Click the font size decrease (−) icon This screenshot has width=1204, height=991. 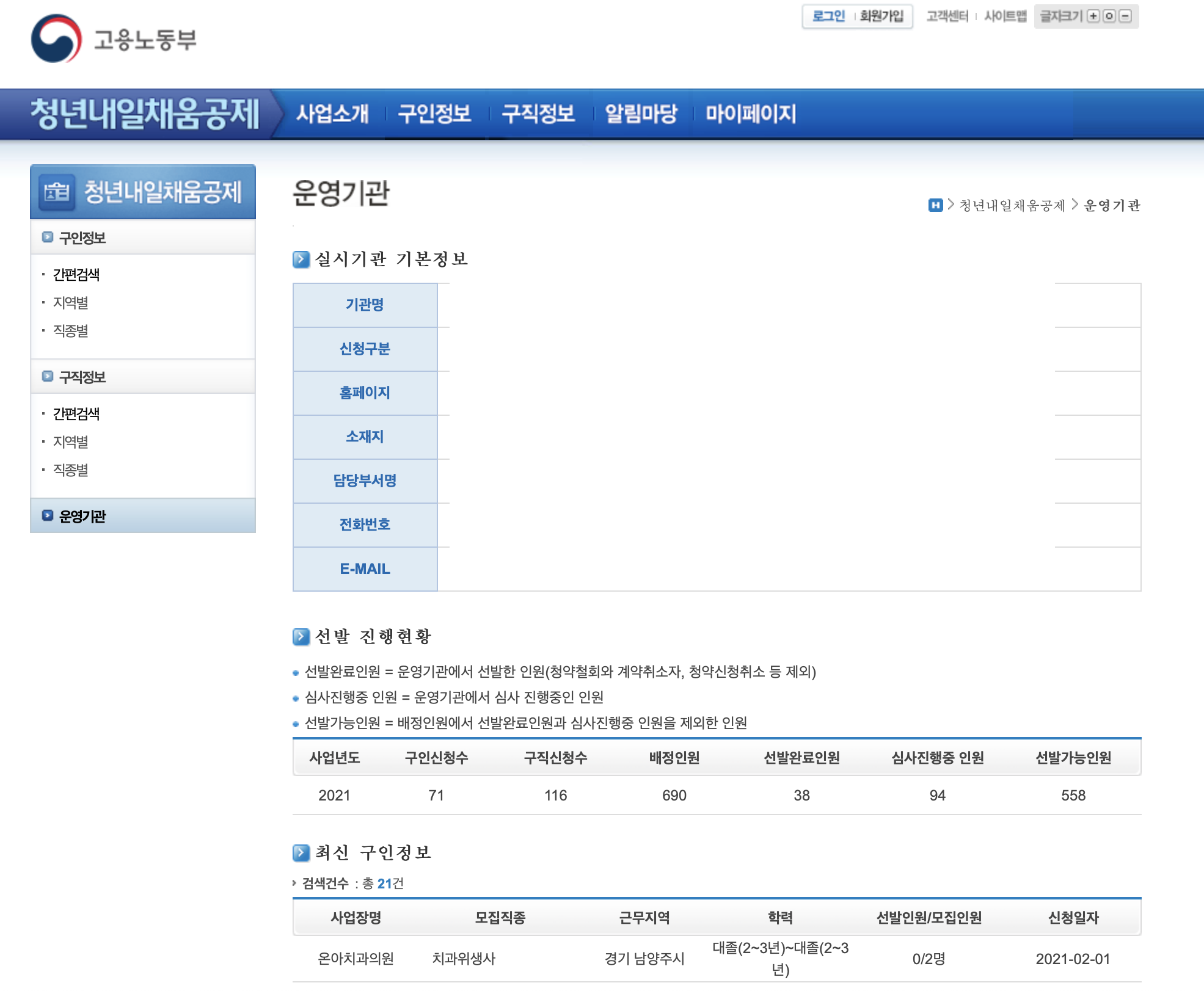1125,16
